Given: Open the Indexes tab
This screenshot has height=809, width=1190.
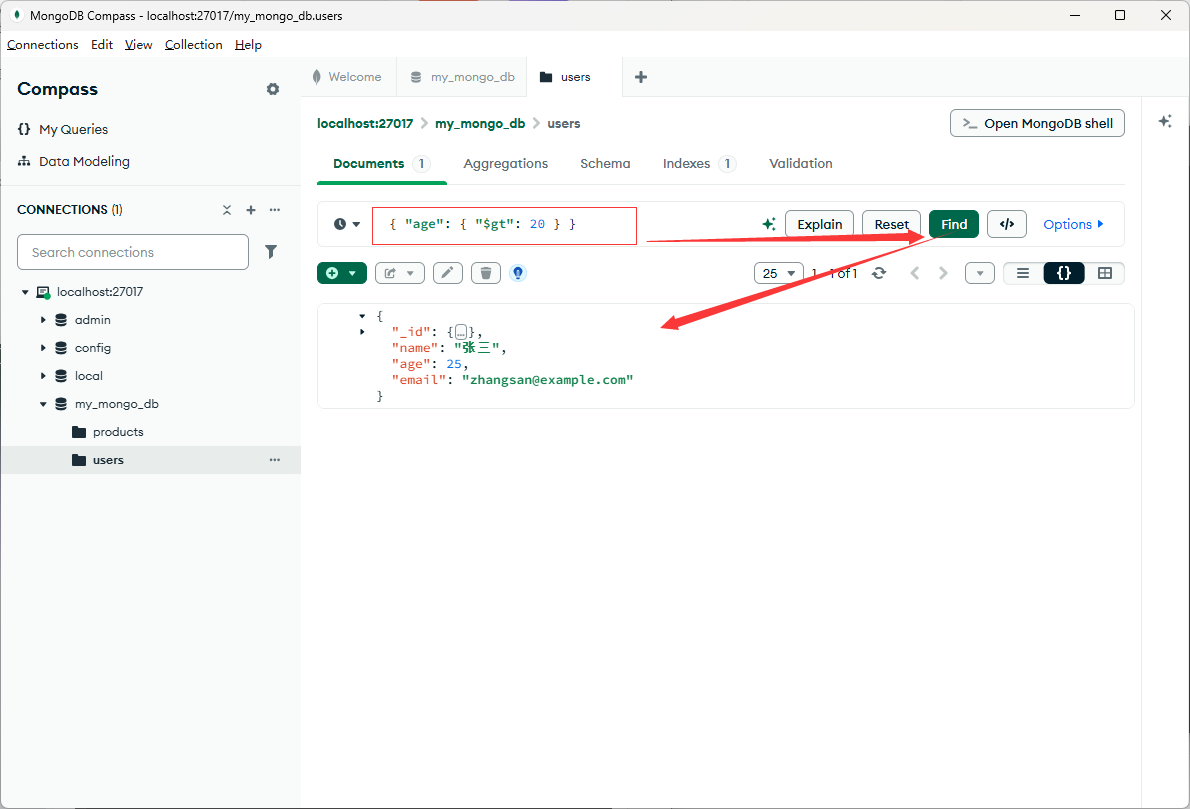Looking at the screenshot, I should (699, 164).
